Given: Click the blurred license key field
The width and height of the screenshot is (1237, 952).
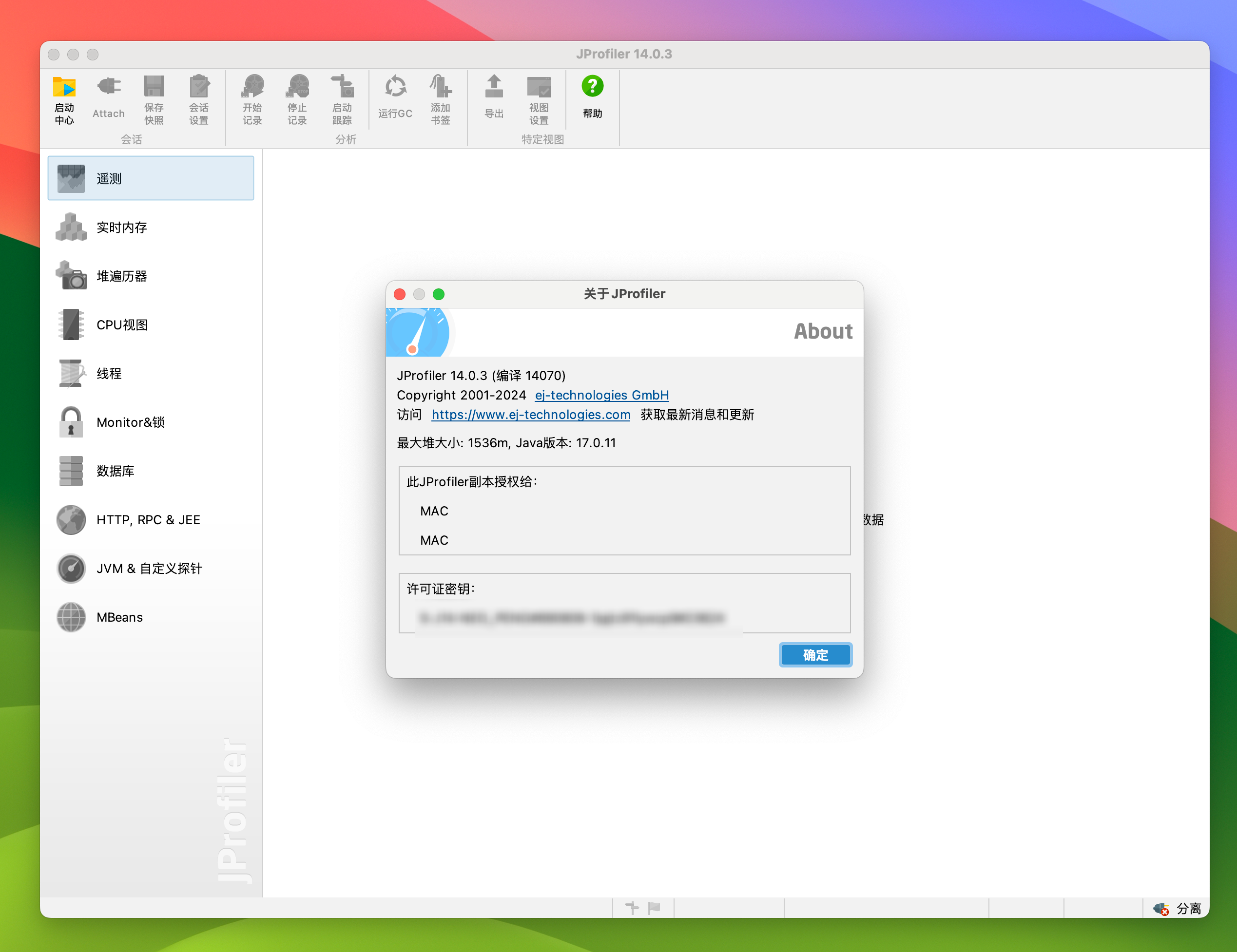Looking at the screenshot, I should click(572, 617).
